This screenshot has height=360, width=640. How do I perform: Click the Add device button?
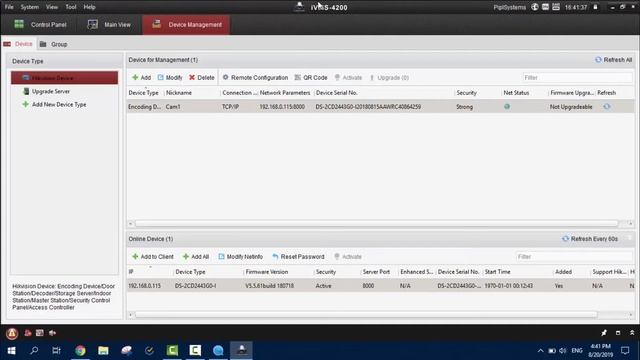(x=142, y=78)
